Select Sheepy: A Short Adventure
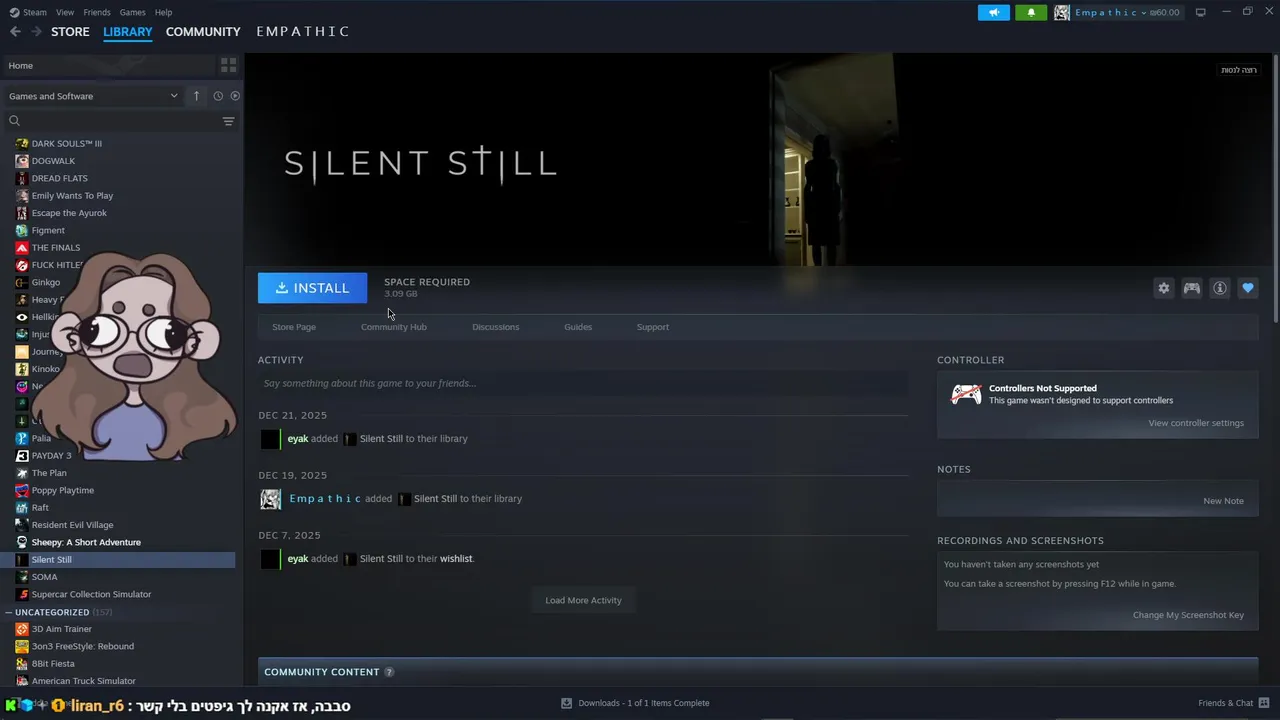Image resolution: width=1280 pixels, height=720 pixels. [86, 542]
